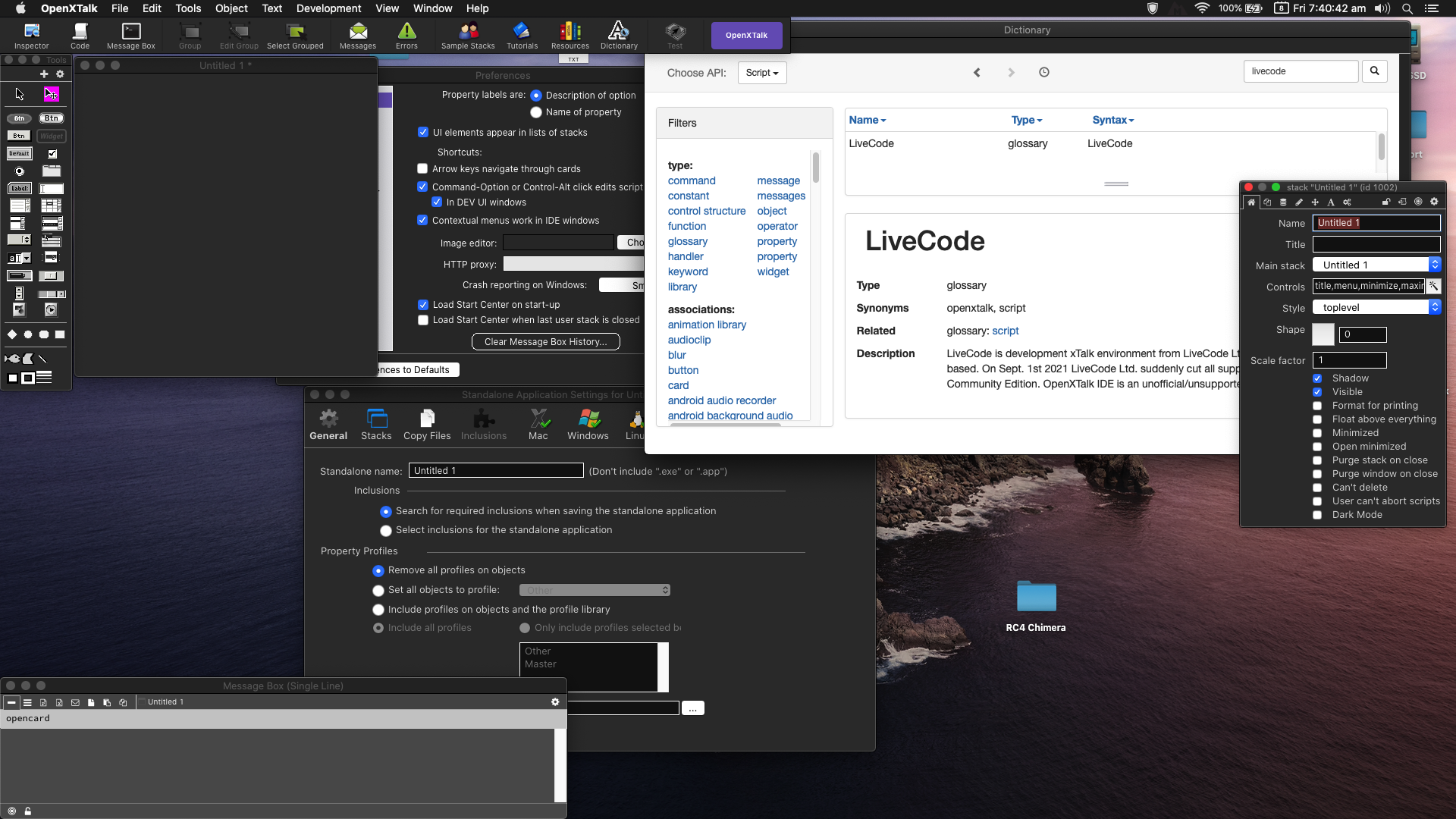
Task: Open Sample Stacks from the toolbar
Action: (468, 36)
